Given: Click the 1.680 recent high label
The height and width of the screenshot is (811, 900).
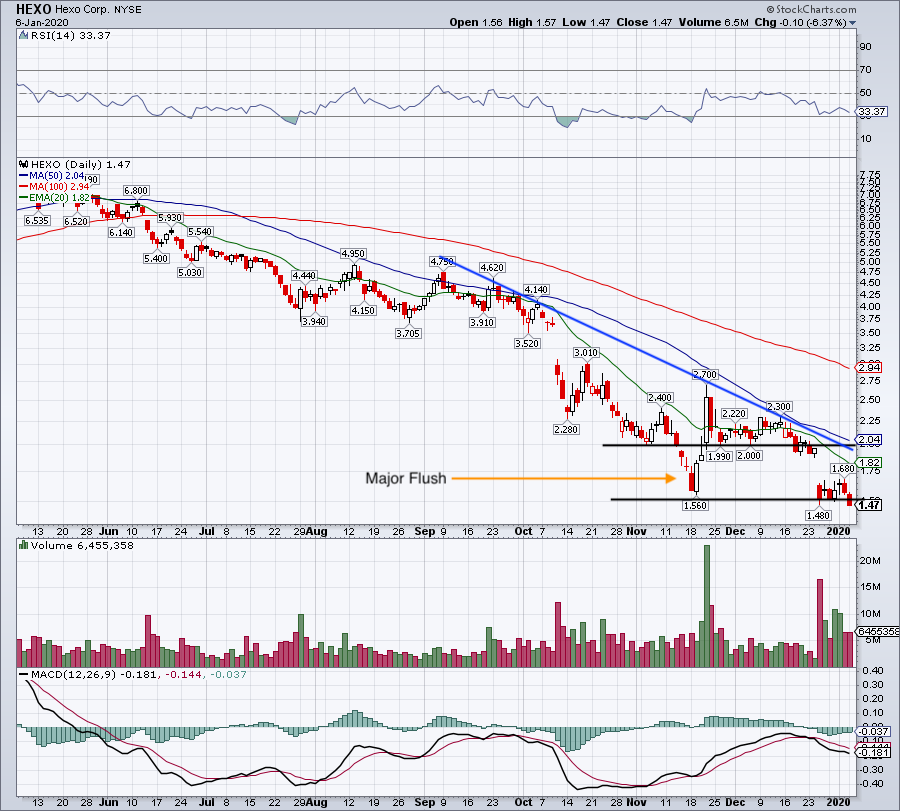Looking at the screenshot, I should tap(843, 468).
